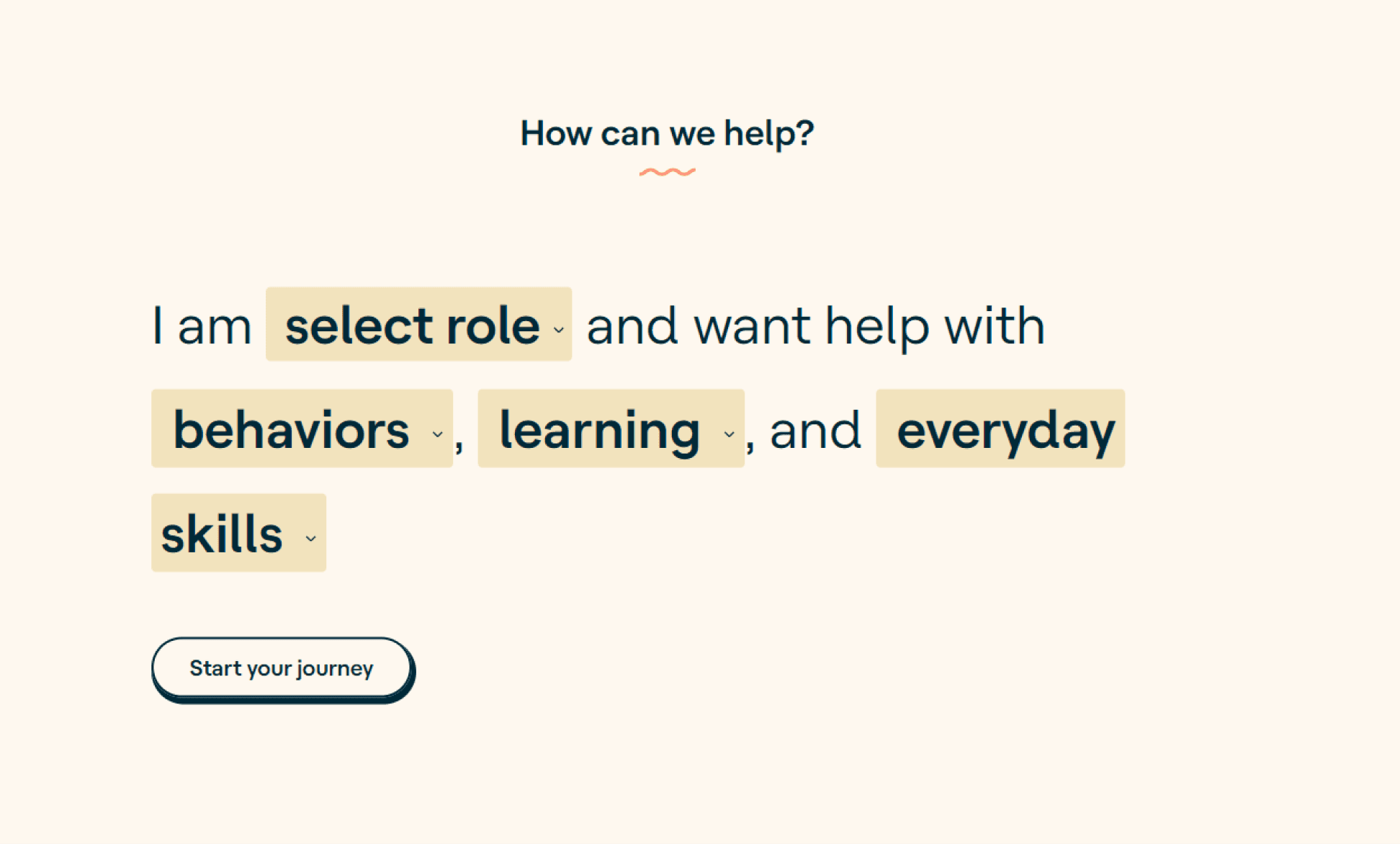The image size is (1400, 844).
Task: Expand the 'behaviors' dropdown
Action: click(302, 428)
